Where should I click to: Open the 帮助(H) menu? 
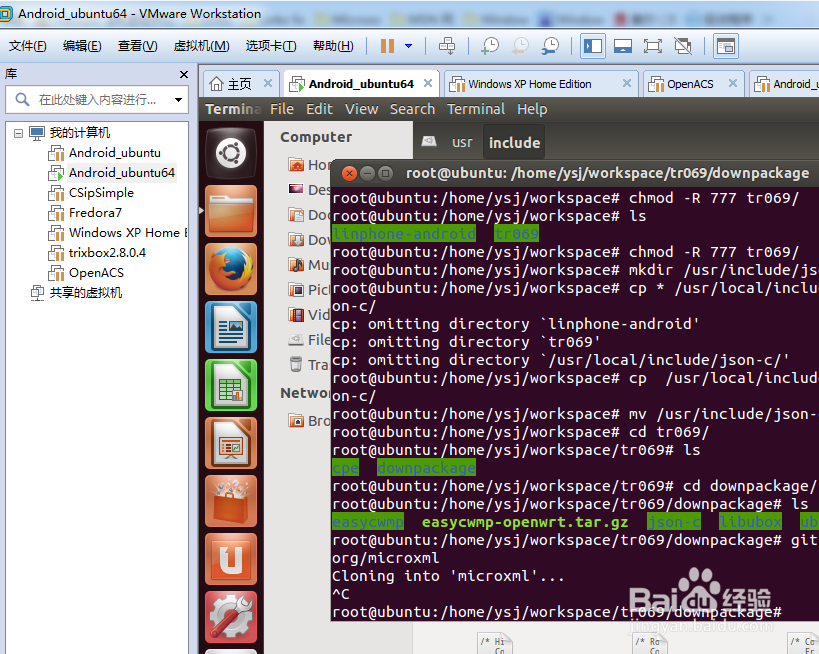(333, 46)
